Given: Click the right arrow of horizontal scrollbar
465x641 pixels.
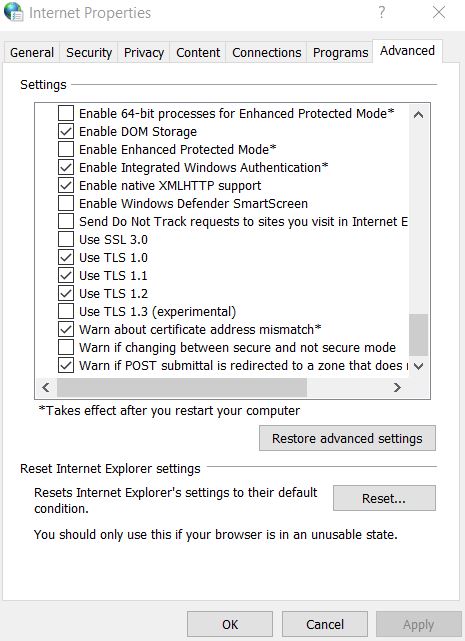Looking at the screenshot, I should coord(397,387).
